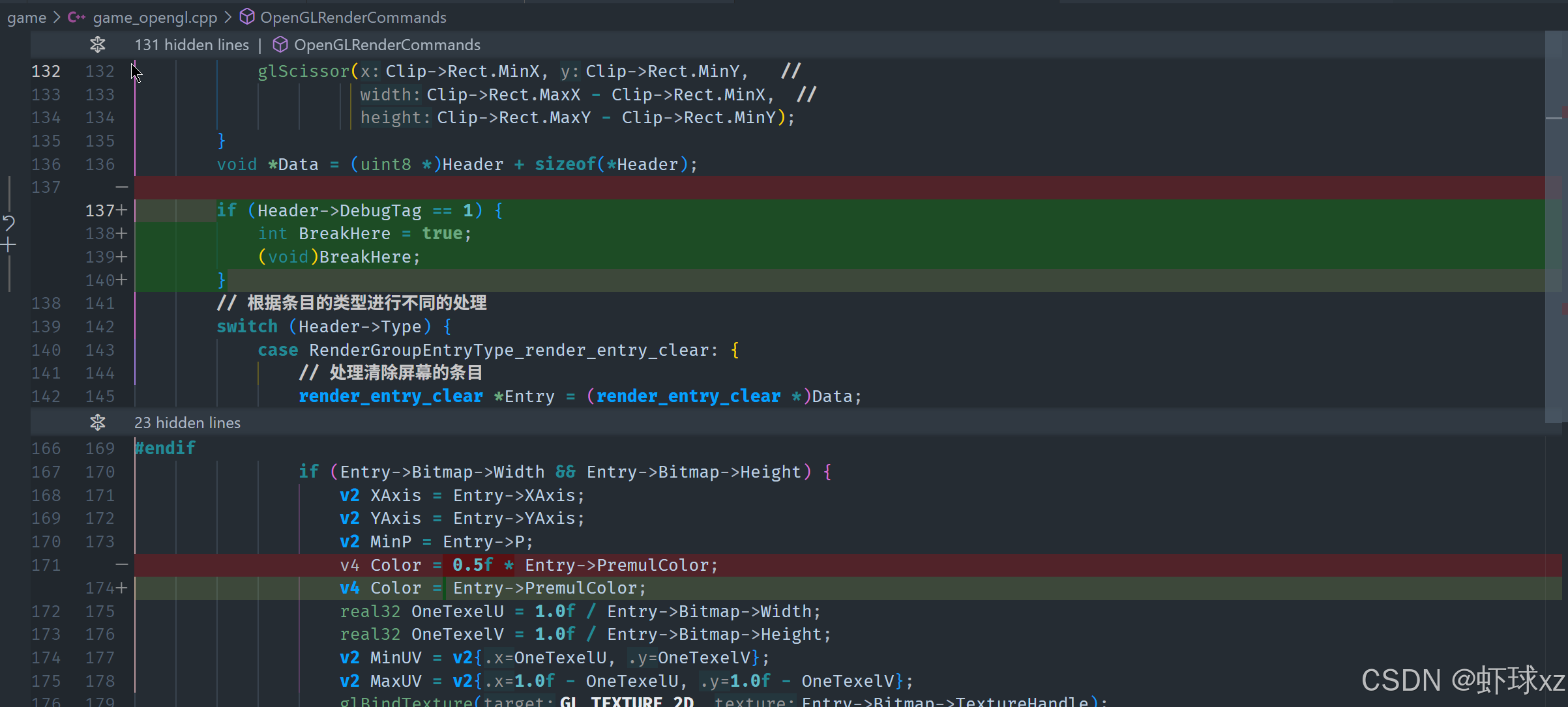Expand the '23 hidden lines' region
Viewport: 1568px width, 707px height.
(x=187, y=422)
